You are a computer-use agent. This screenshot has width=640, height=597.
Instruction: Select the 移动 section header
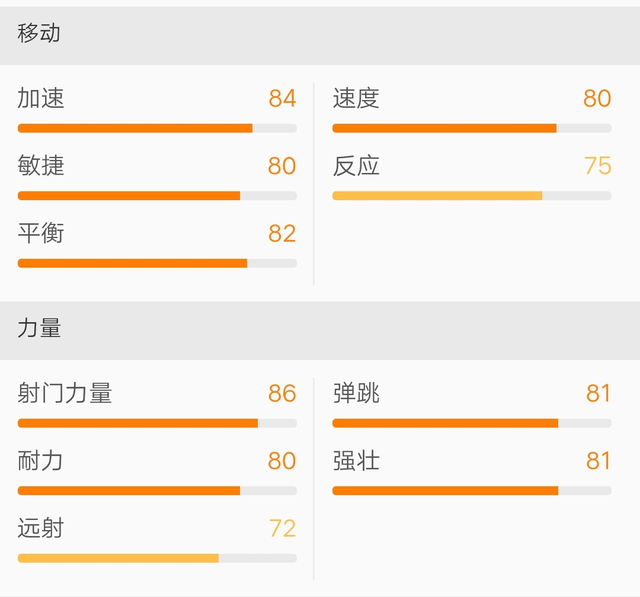[x=320, y=36]
